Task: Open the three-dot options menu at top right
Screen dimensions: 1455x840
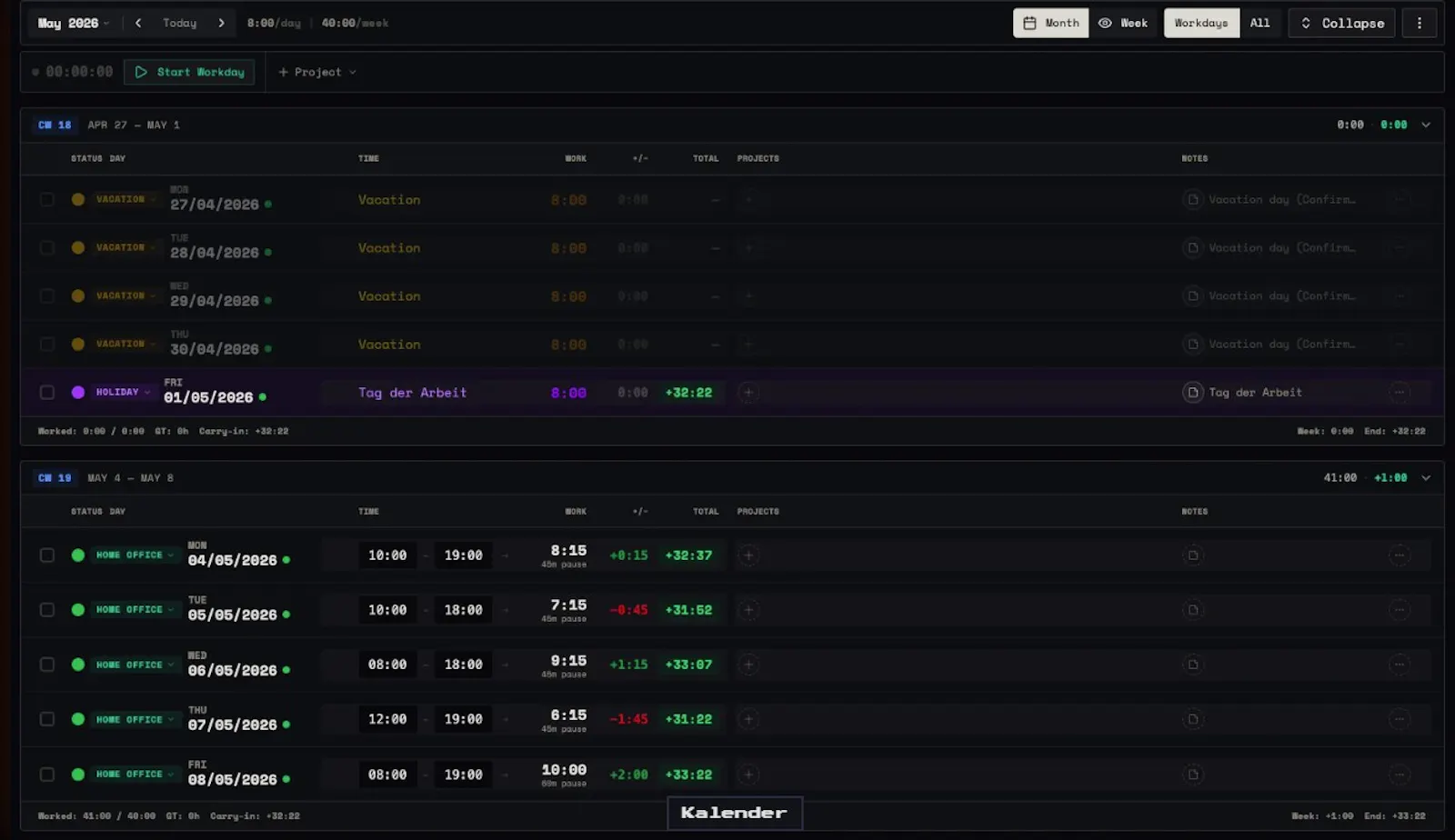Action: click(x=1419, y=23)
